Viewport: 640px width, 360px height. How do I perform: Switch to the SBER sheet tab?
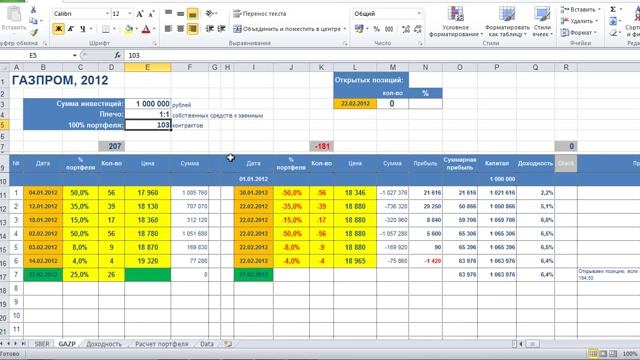click(42, 344)
